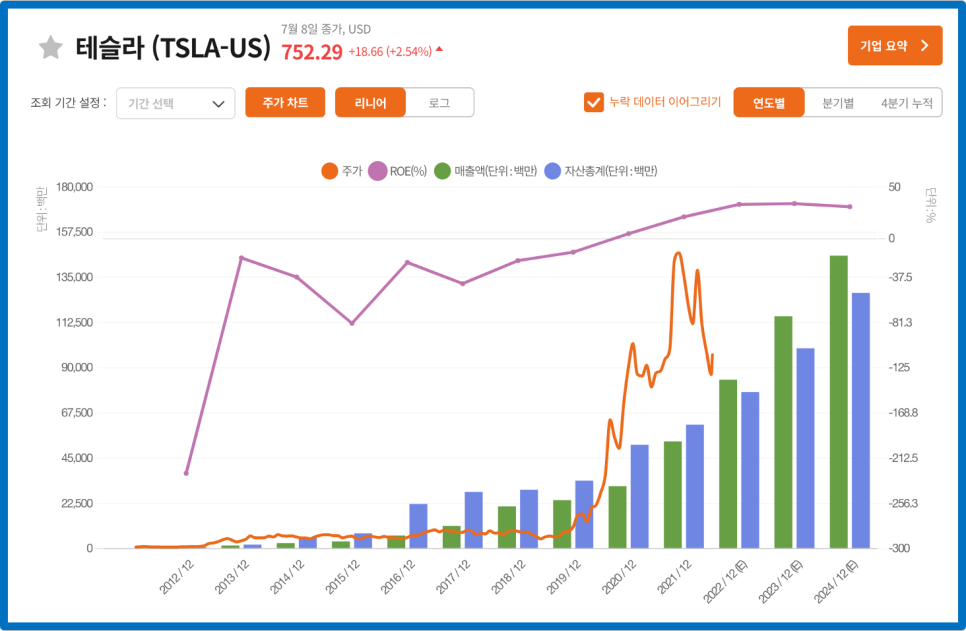Viewport: 966px width, 631px height.
Task: Click the +18.66 (+2.54%) change value
Action: pyautogui.click(x=390, y=52)
